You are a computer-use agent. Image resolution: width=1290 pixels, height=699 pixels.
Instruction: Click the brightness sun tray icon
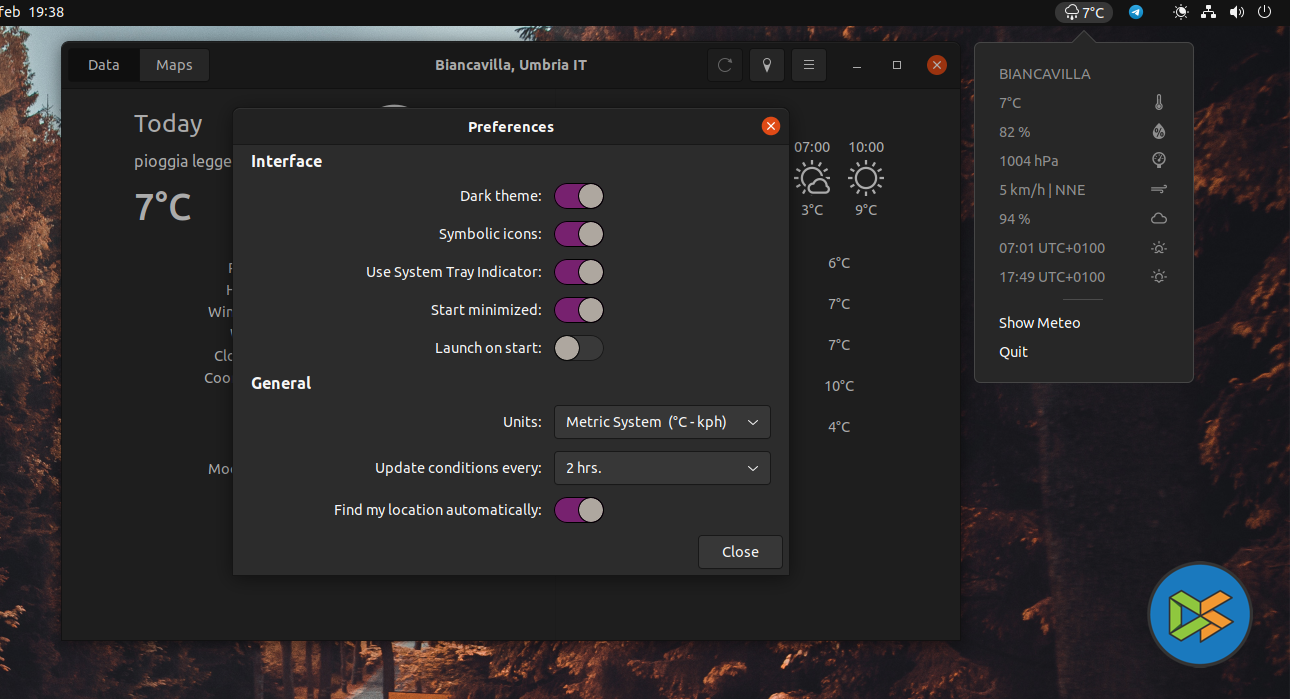point(1181,12)
